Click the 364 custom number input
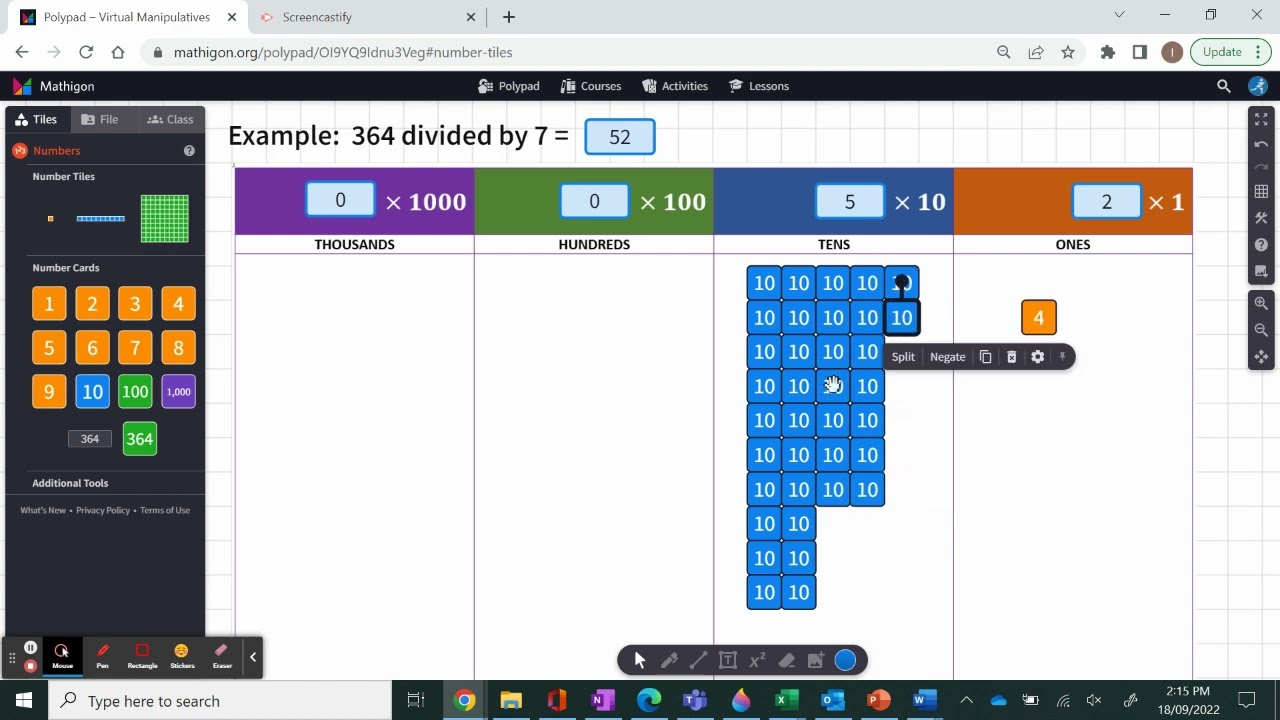The image size is (1280, 720). coord(90,439)
